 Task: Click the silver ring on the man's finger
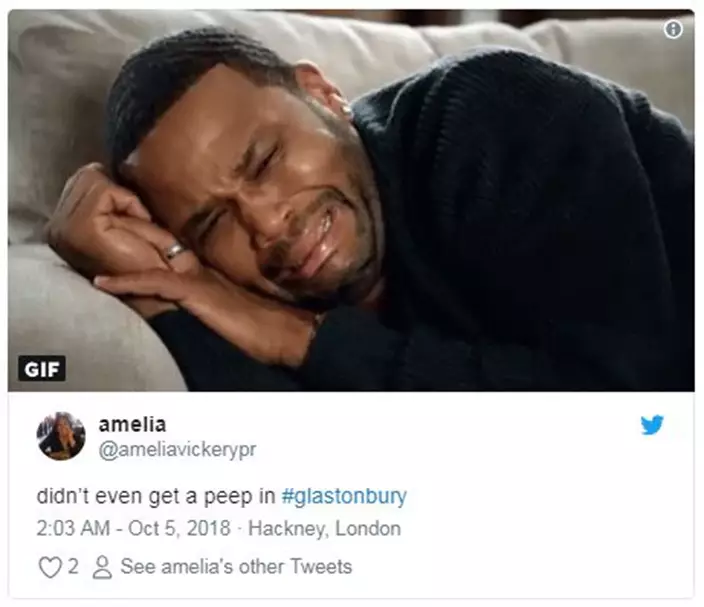[174, 251]
